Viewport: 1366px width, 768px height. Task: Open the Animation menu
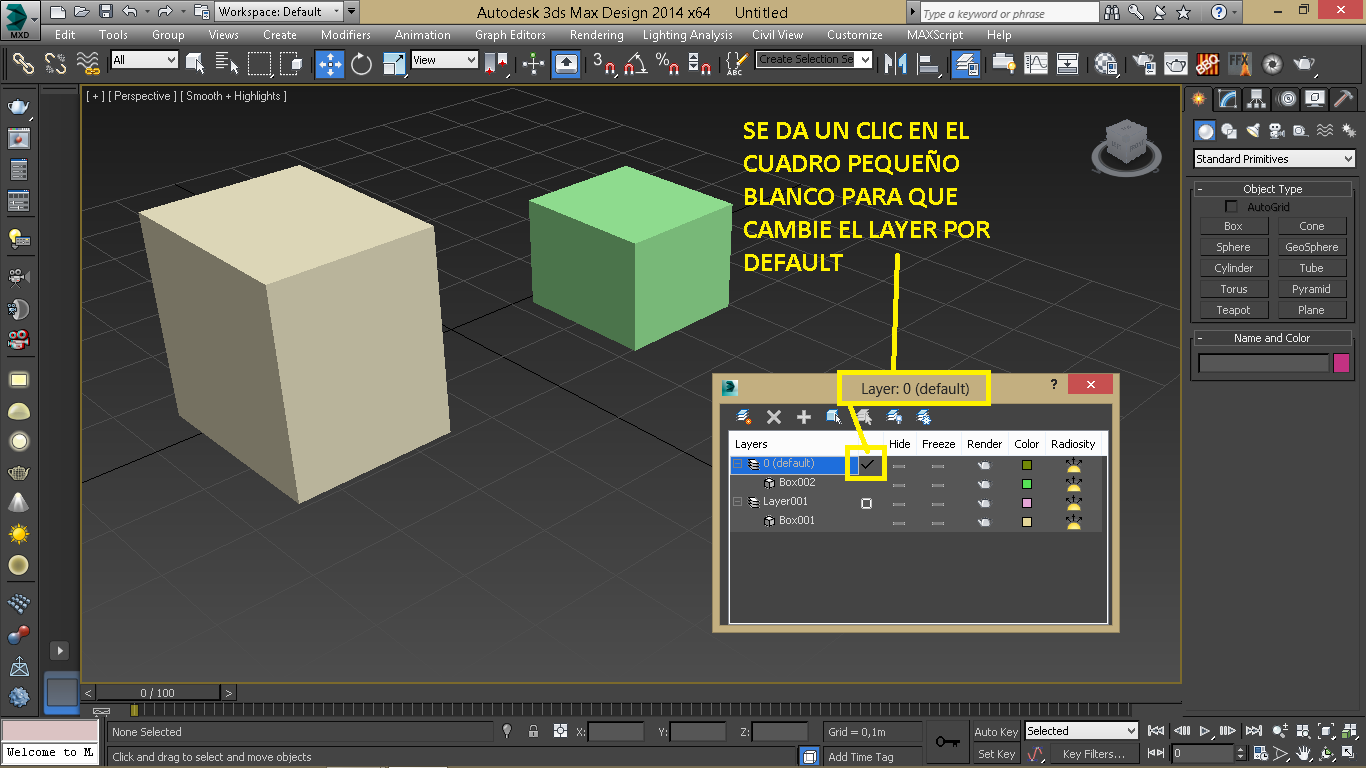pyautogui.click(x=422, y=34)
